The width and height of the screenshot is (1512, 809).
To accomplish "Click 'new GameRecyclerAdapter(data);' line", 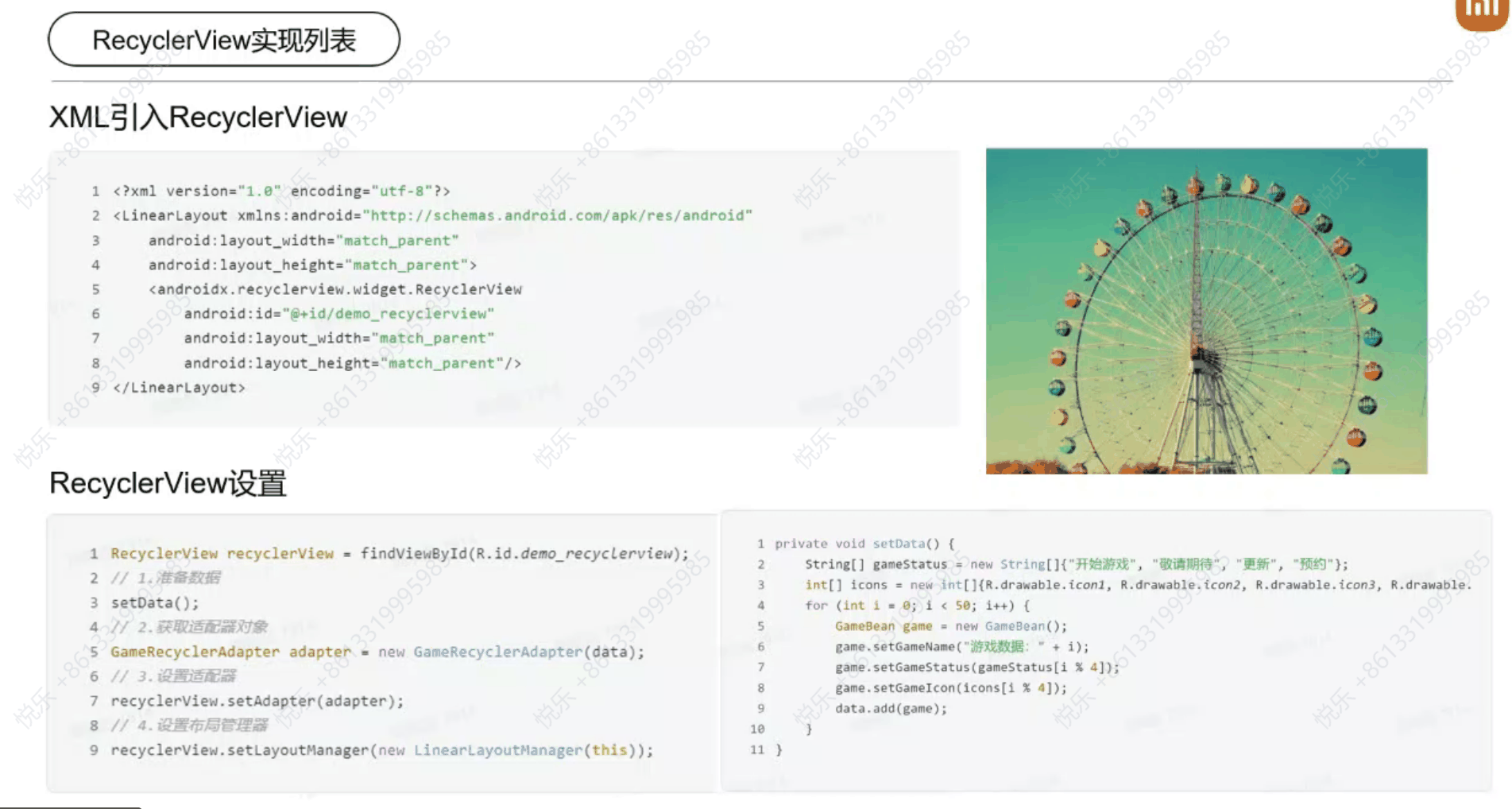I will (377, 652).
